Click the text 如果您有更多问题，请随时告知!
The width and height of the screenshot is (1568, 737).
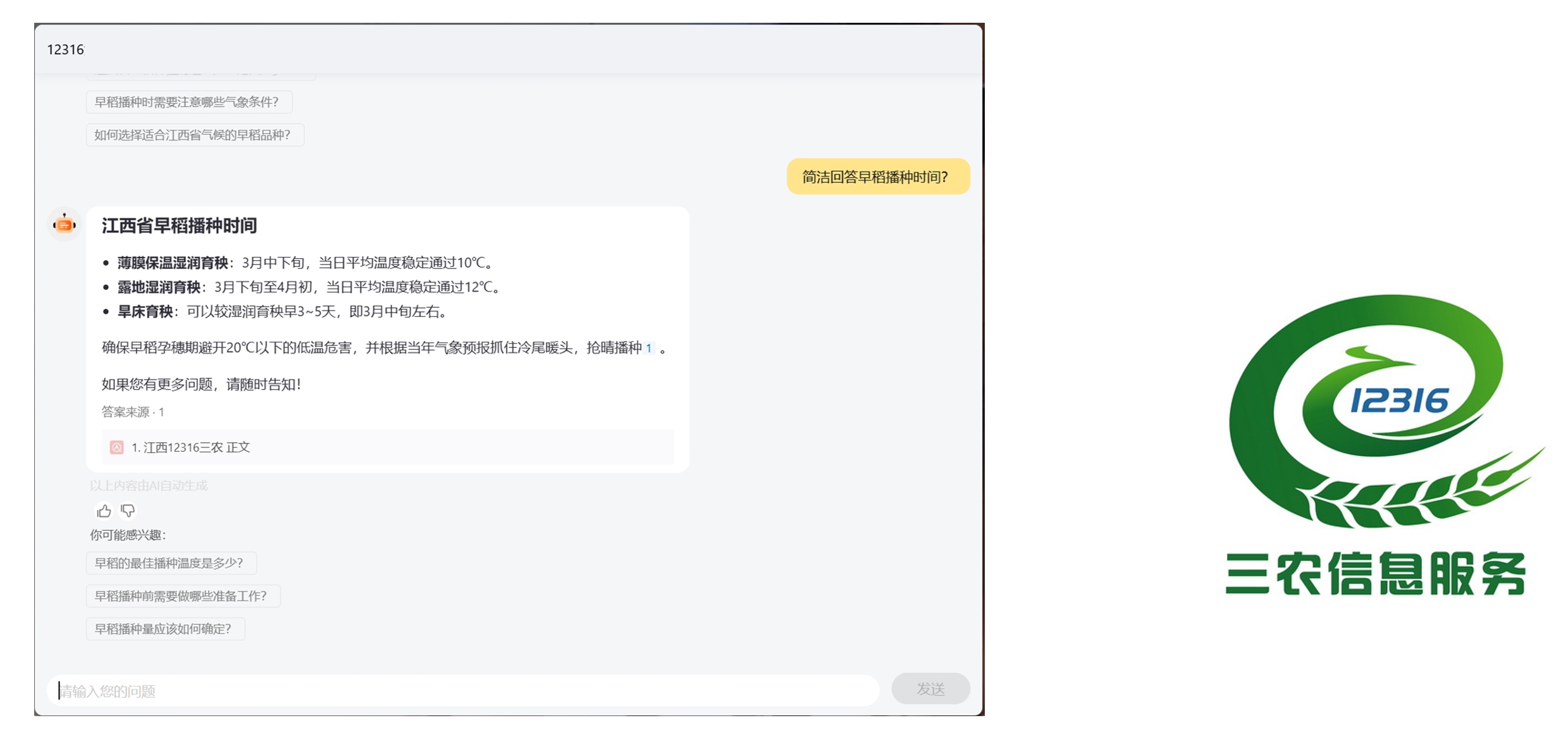[x=201, y=385]
